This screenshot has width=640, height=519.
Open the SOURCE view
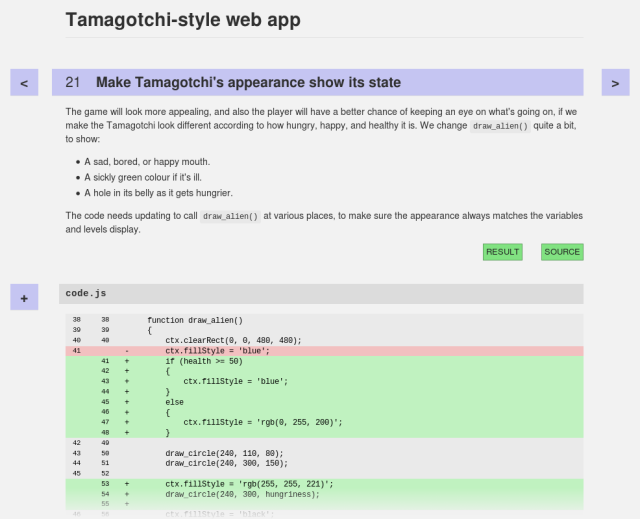(x=562, y=252)
